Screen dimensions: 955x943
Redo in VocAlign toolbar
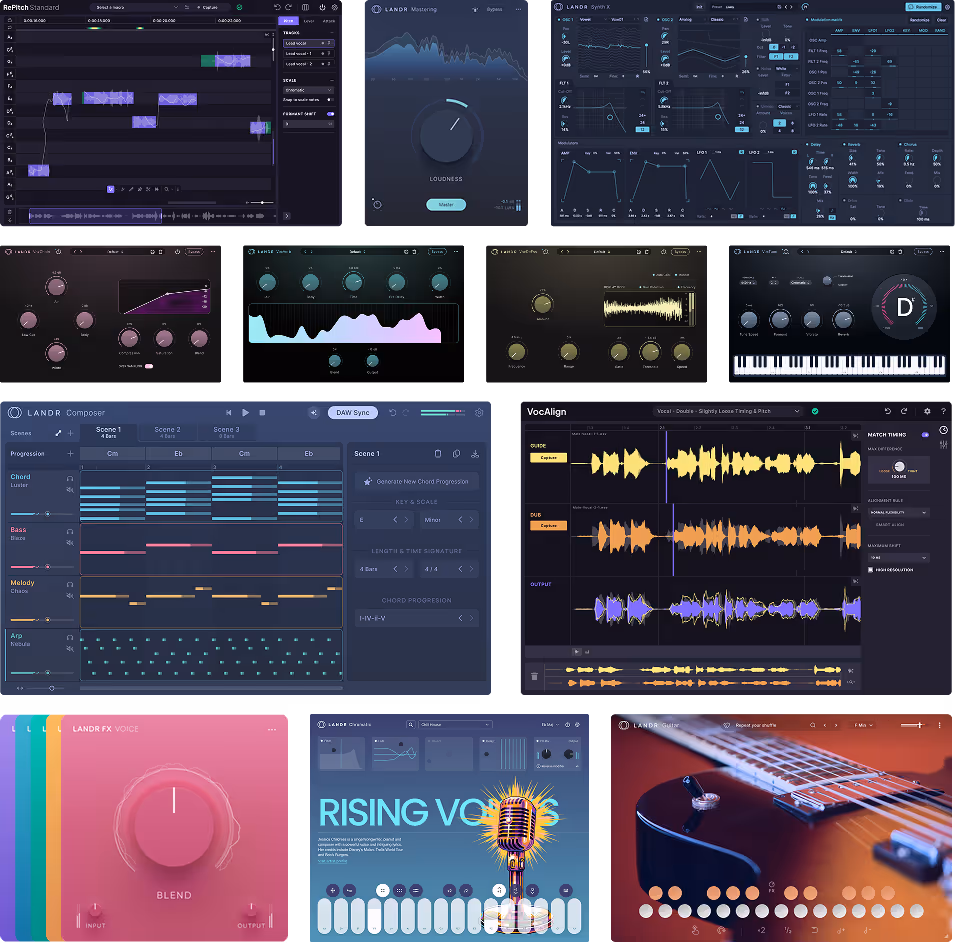(904, 411)
